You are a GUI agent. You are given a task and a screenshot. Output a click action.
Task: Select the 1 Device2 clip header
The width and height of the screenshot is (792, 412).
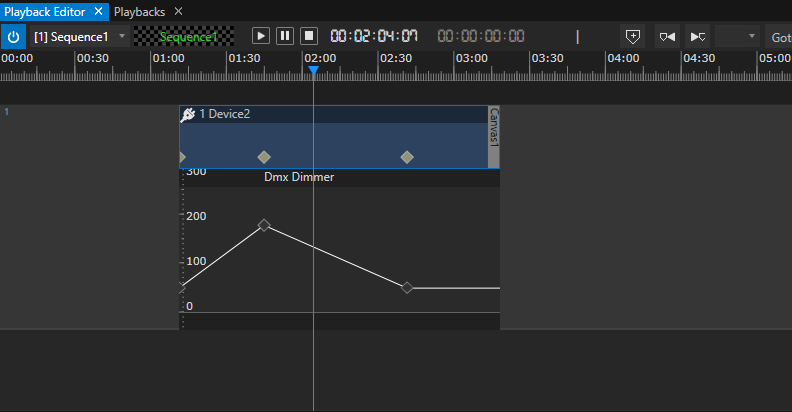point(333,114)
